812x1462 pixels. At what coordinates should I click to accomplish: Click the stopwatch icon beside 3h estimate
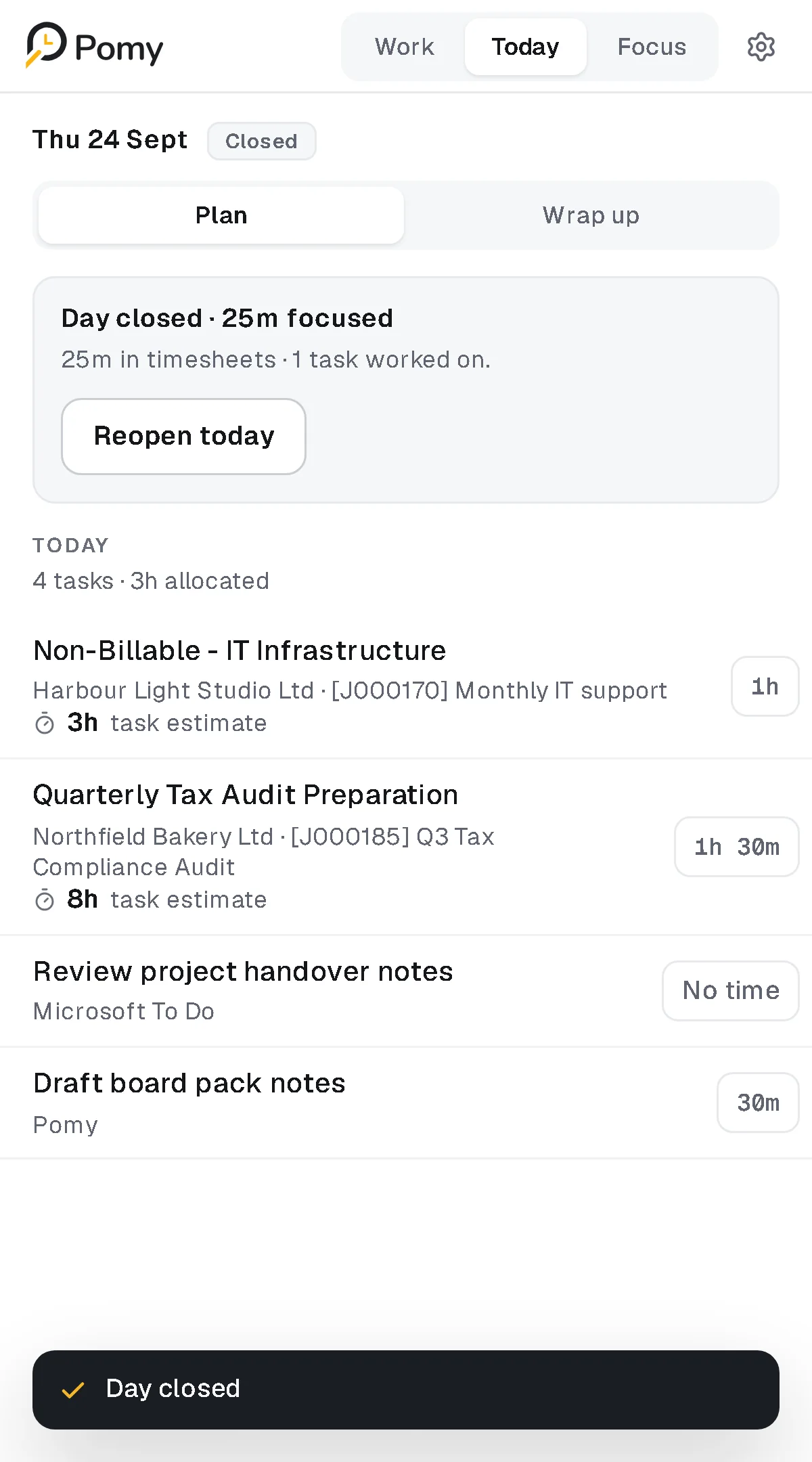(45, 724)
